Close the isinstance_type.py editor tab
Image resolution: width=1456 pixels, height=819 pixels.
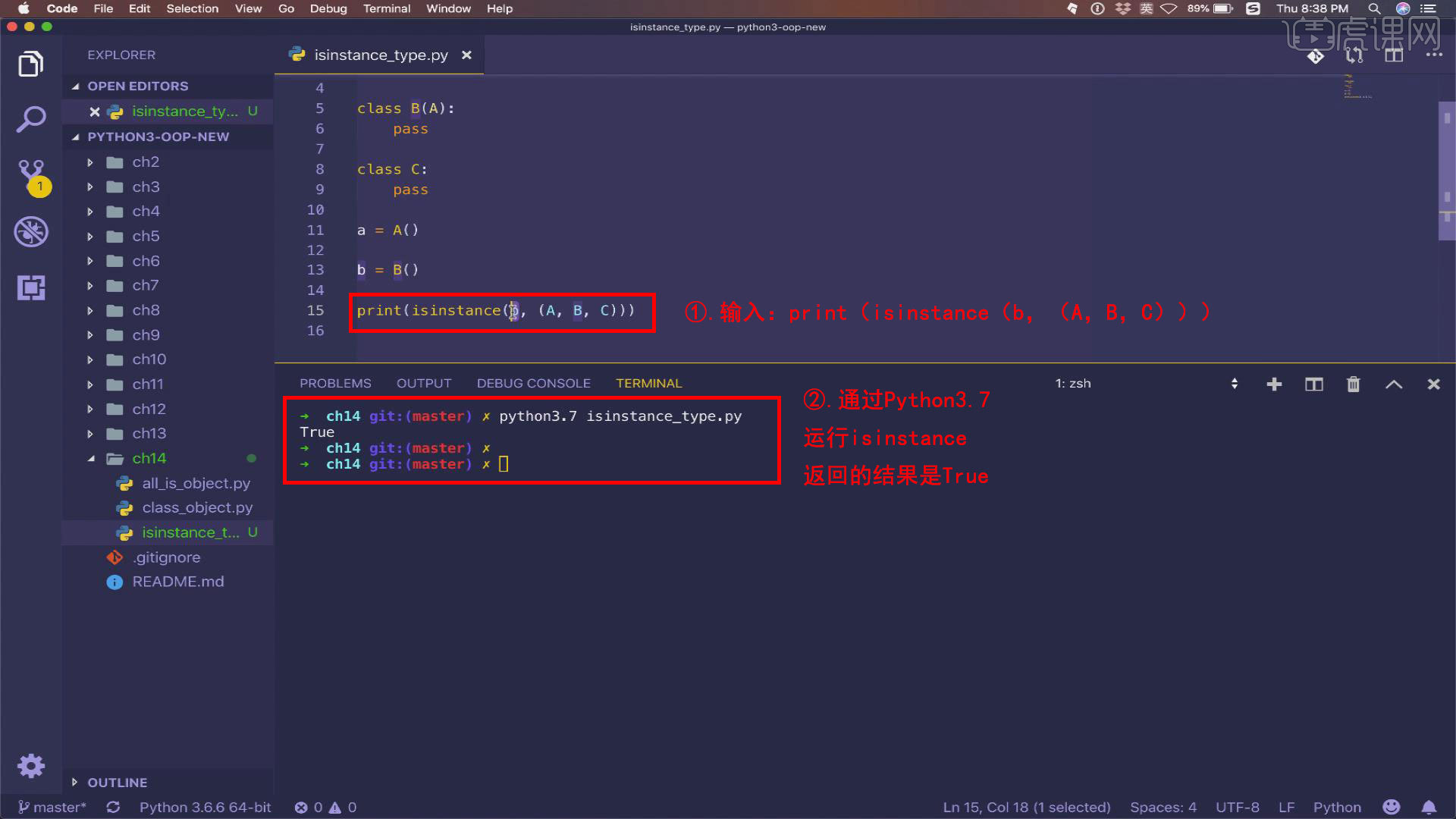coord(466,55)
